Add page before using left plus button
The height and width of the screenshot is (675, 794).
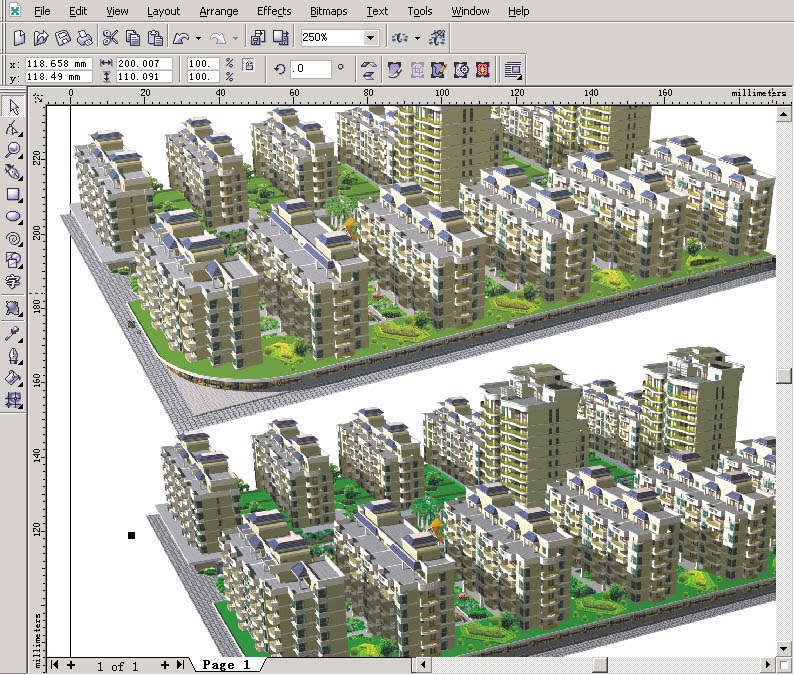pyautogui.click(x=71, y=665)
